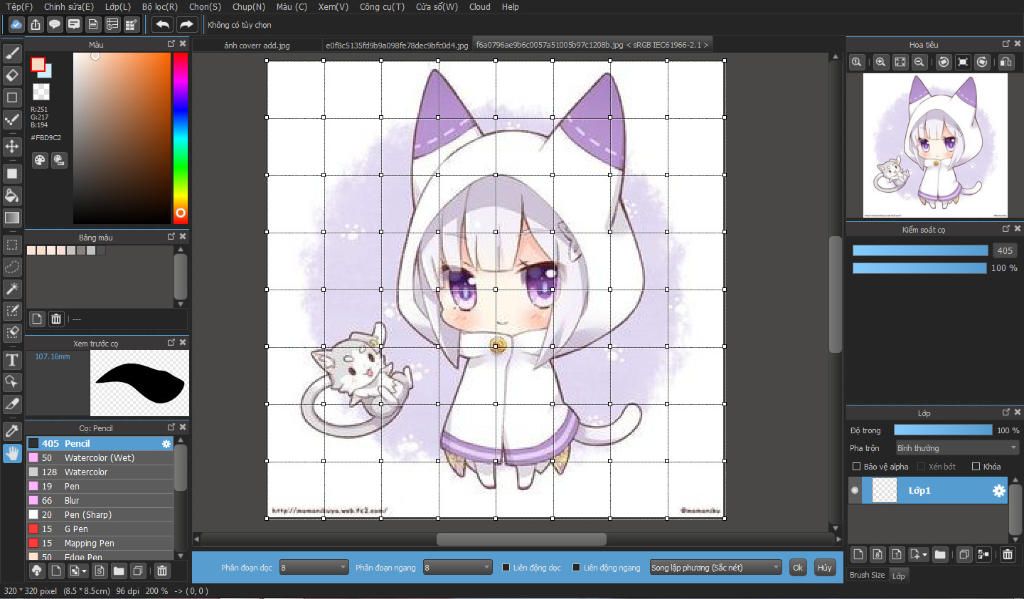Select the G Pen brush
The height and width of the screenshot is (599, 1024).
[100, 529]
